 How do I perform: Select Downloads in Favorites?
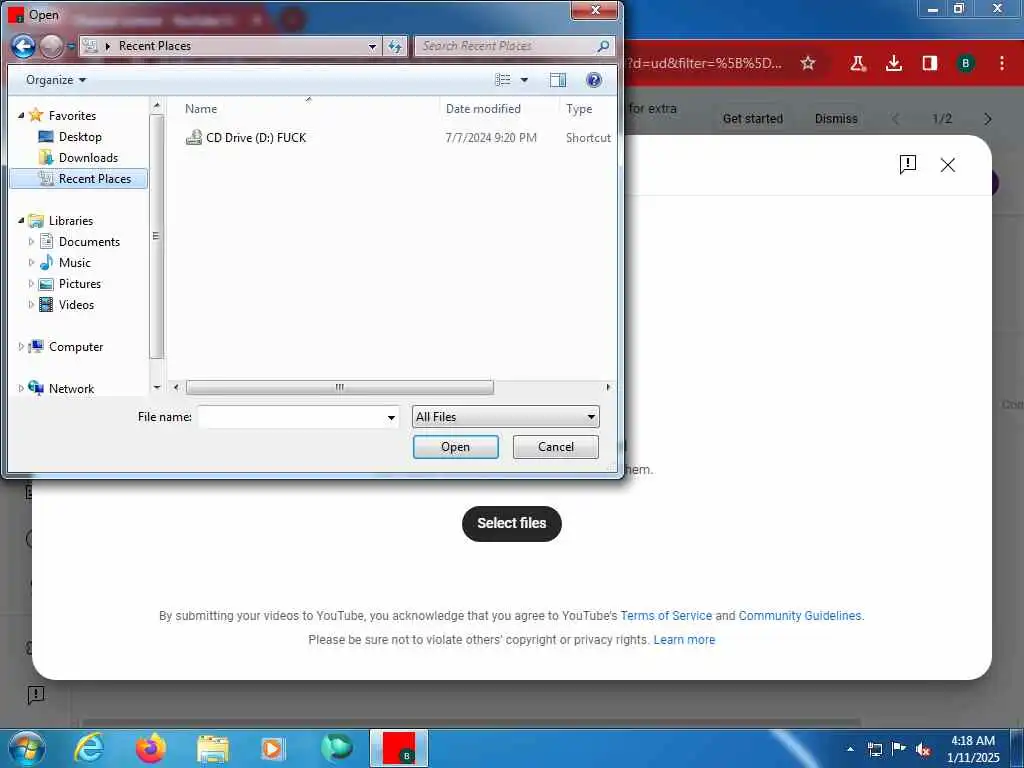88,157
